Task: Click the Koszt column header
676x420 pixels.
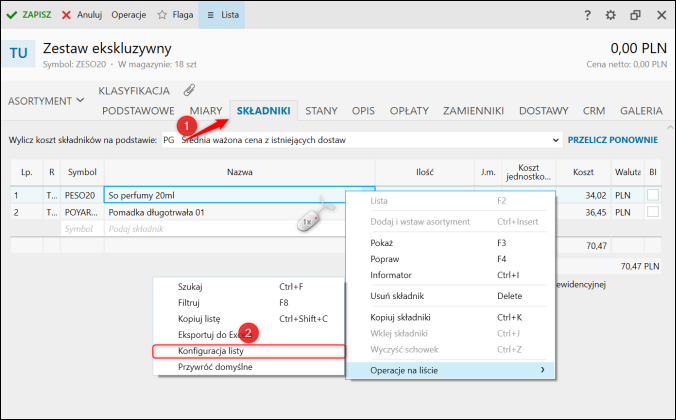Action: [x=583, y=172]
